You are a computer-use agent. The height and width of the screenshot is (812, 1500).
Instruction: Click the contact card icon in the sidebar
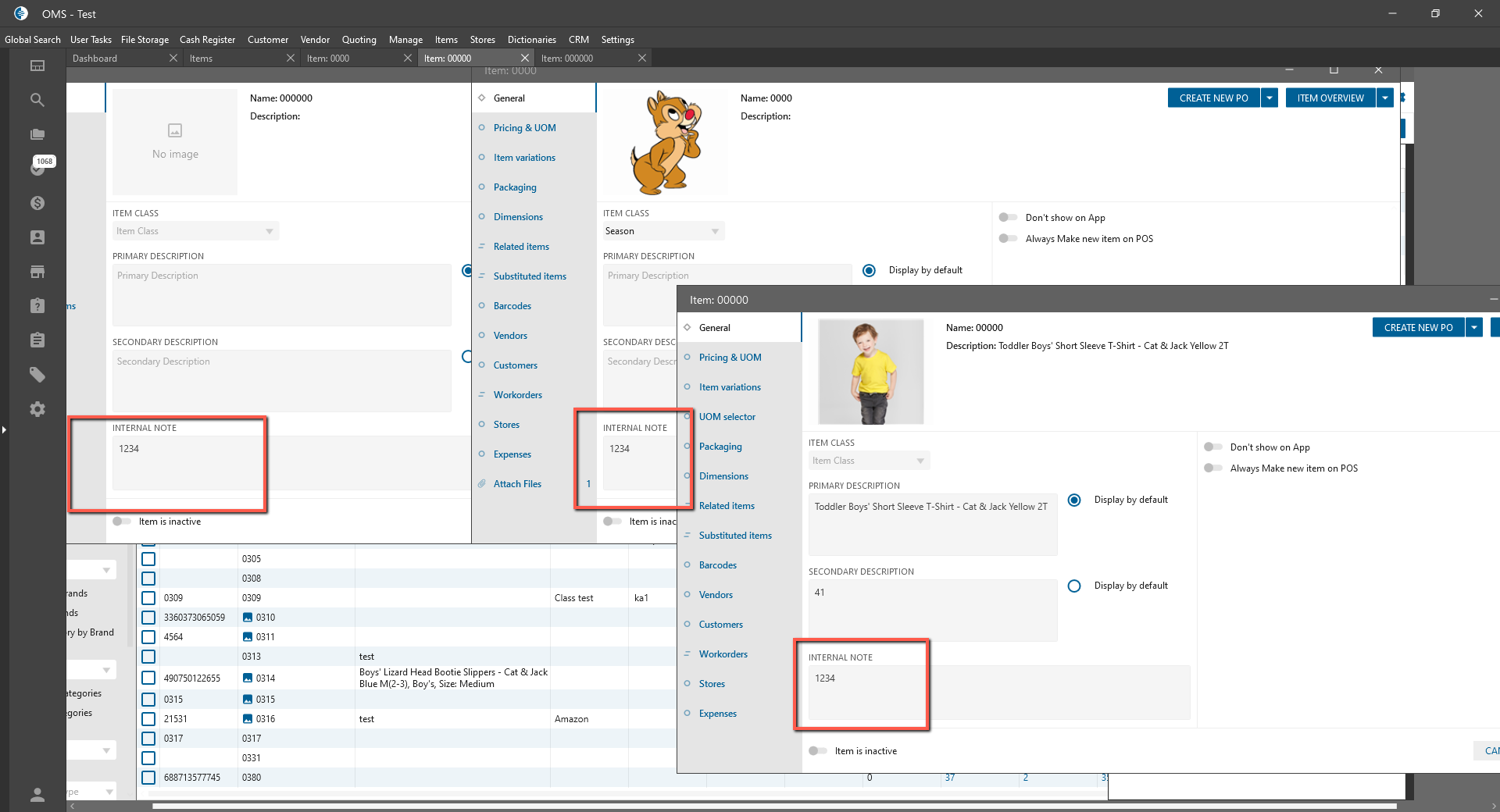(x=37, y=237)
